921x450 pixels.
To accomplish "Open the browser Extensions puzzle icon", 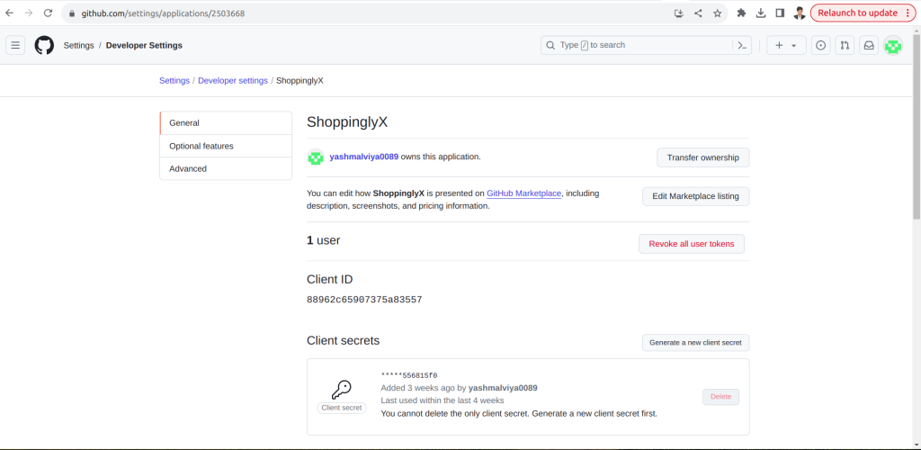I will 741,13.
